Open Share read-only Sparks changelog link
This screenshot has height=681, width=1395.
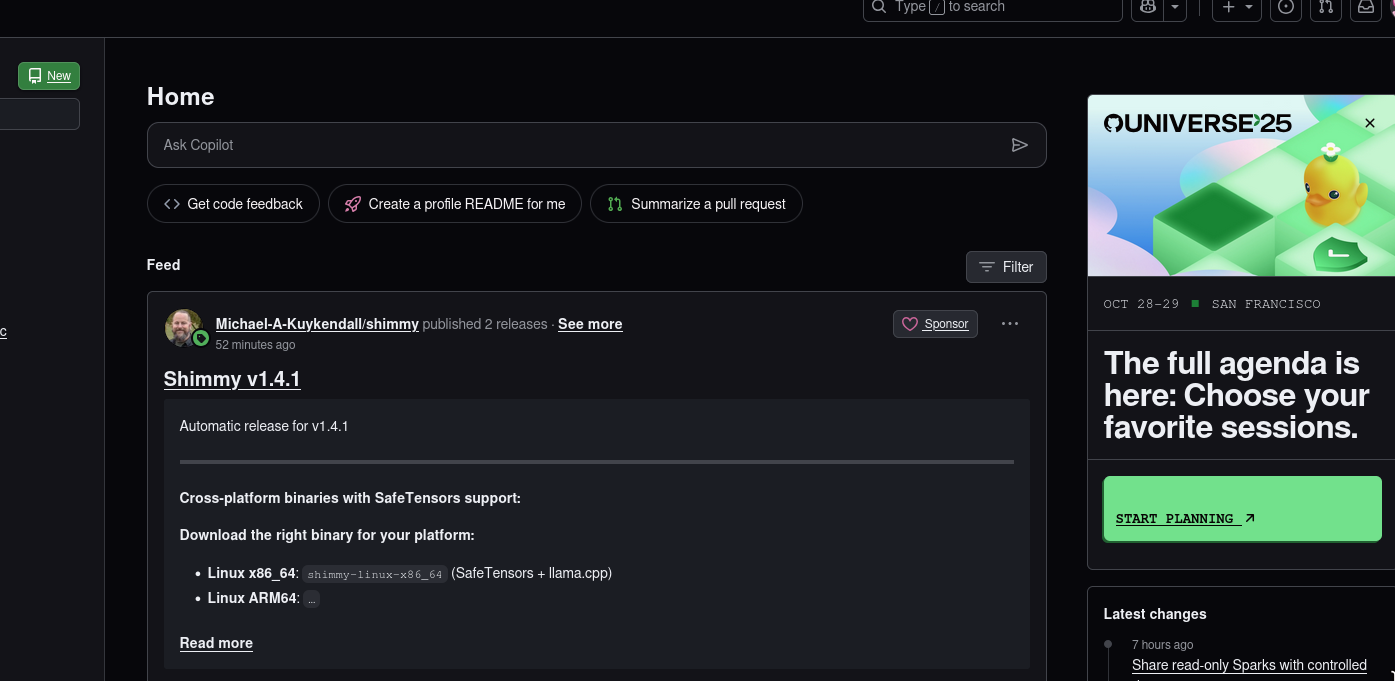click(x=1249, y=665)
